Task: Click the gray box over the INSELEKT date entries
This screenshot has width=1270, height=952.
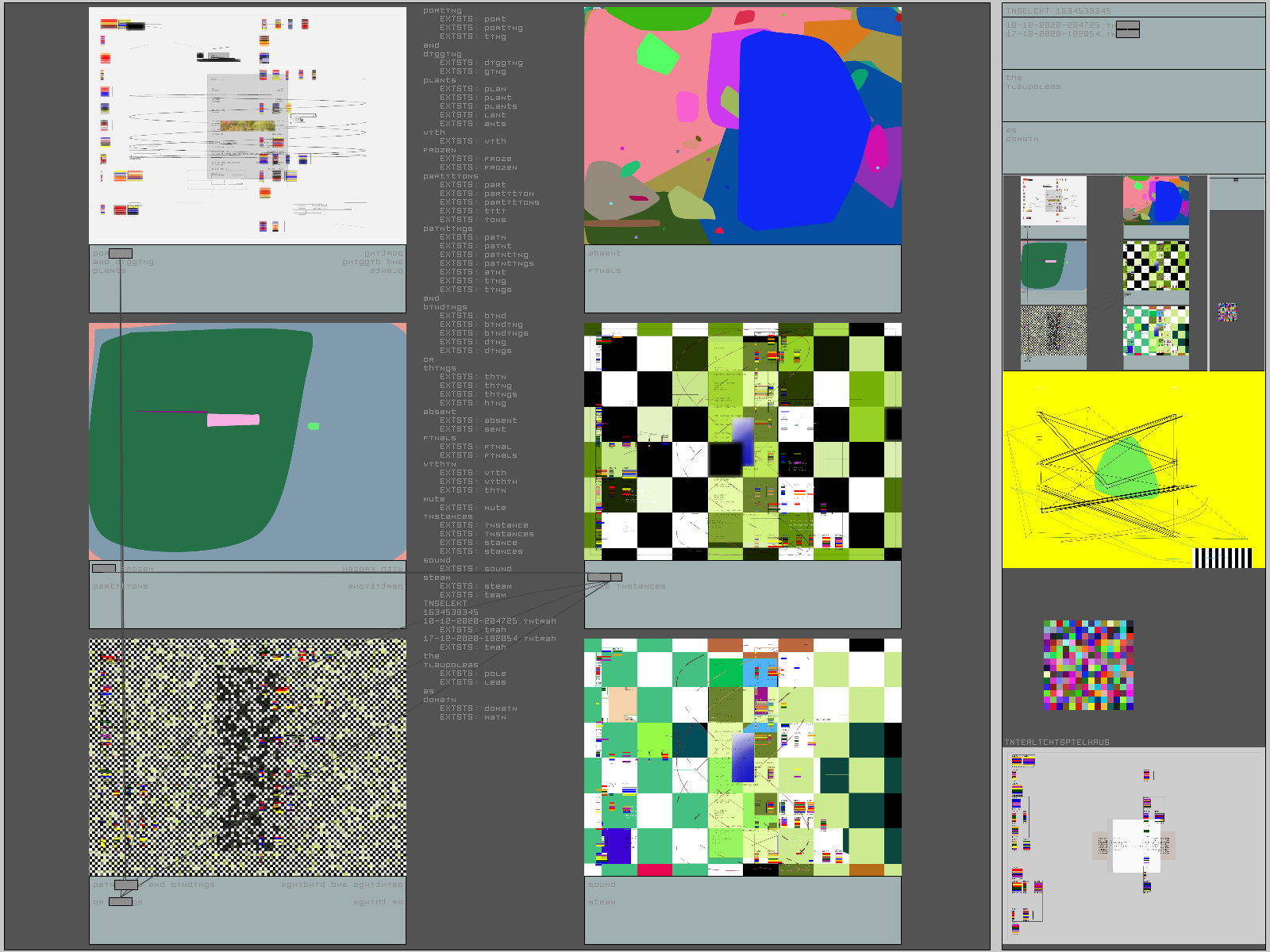Action: (x=1127, y=29)
